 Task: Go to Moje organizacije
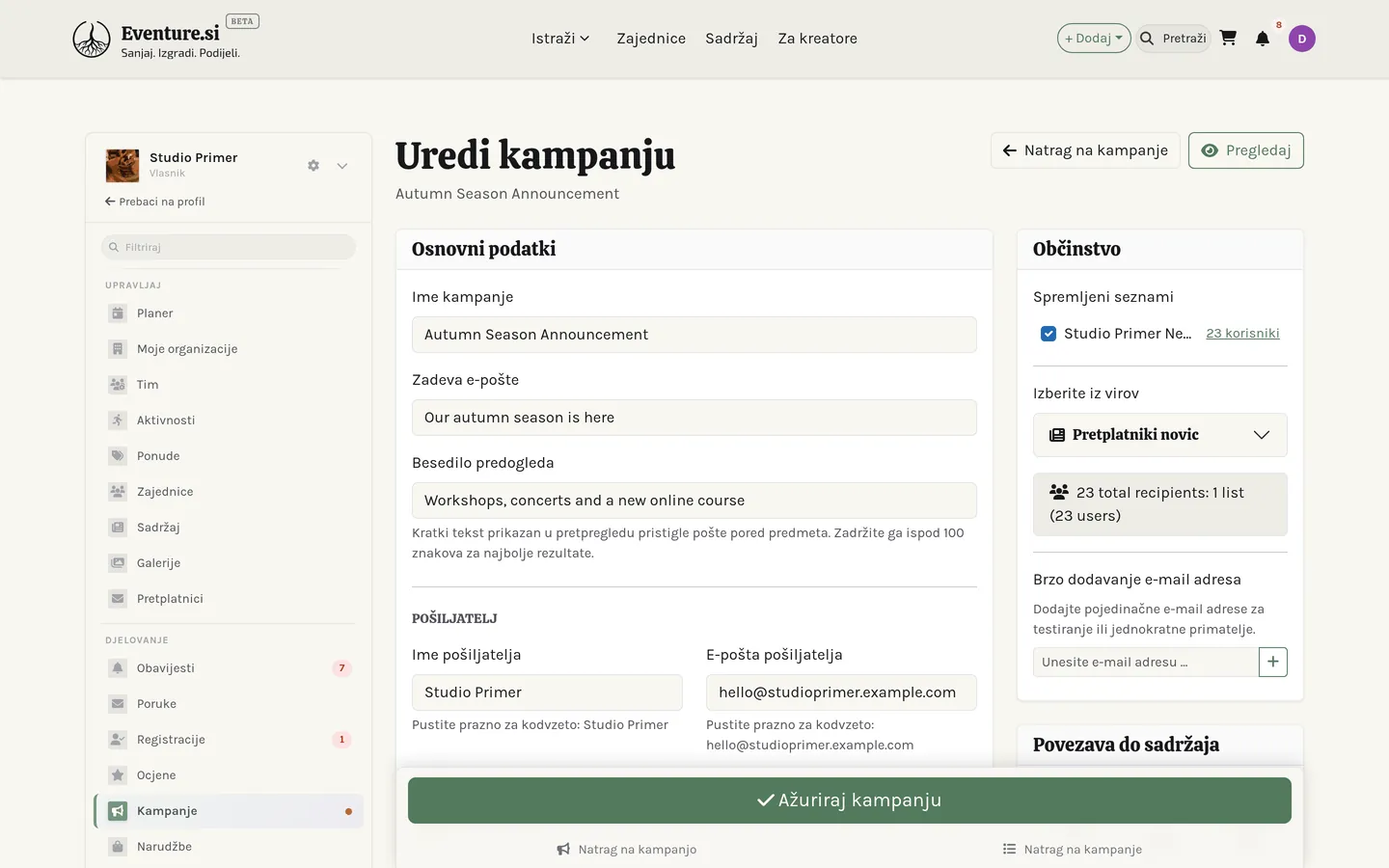[229, 349]
